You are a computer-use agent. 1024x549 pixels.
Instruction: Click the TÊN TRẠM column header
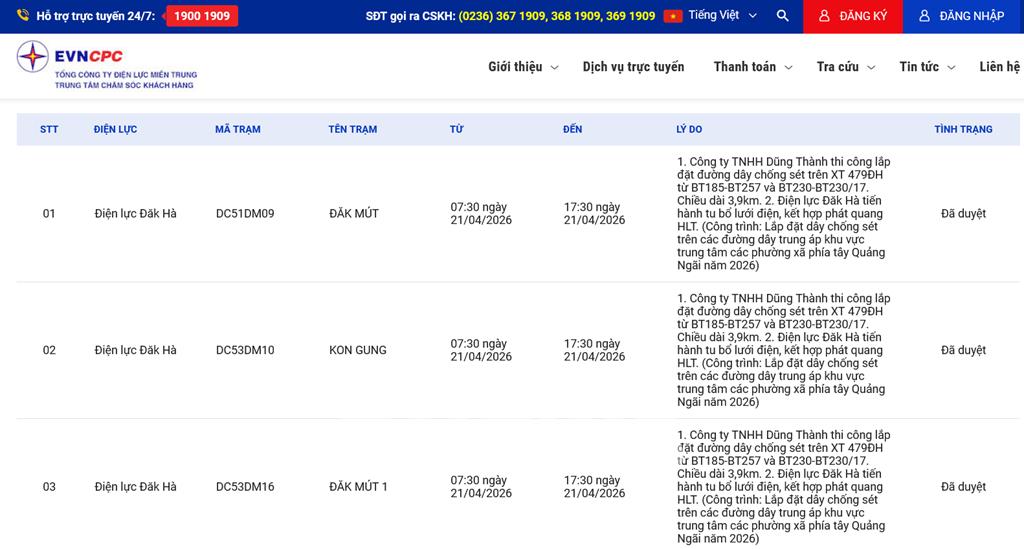[352, 130]
